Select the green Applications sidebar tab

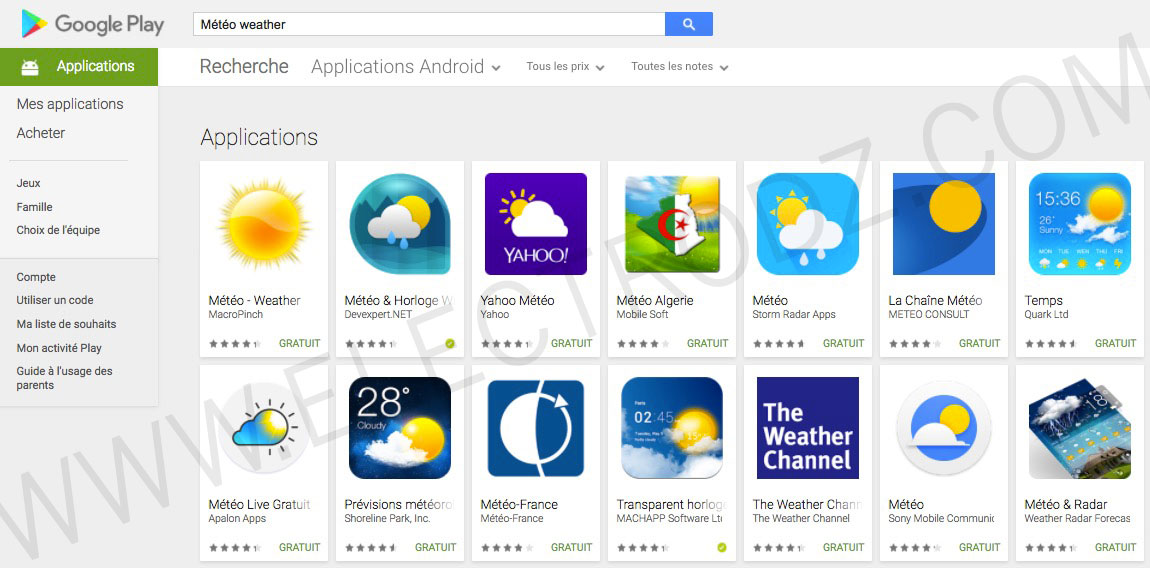[78, 67]
